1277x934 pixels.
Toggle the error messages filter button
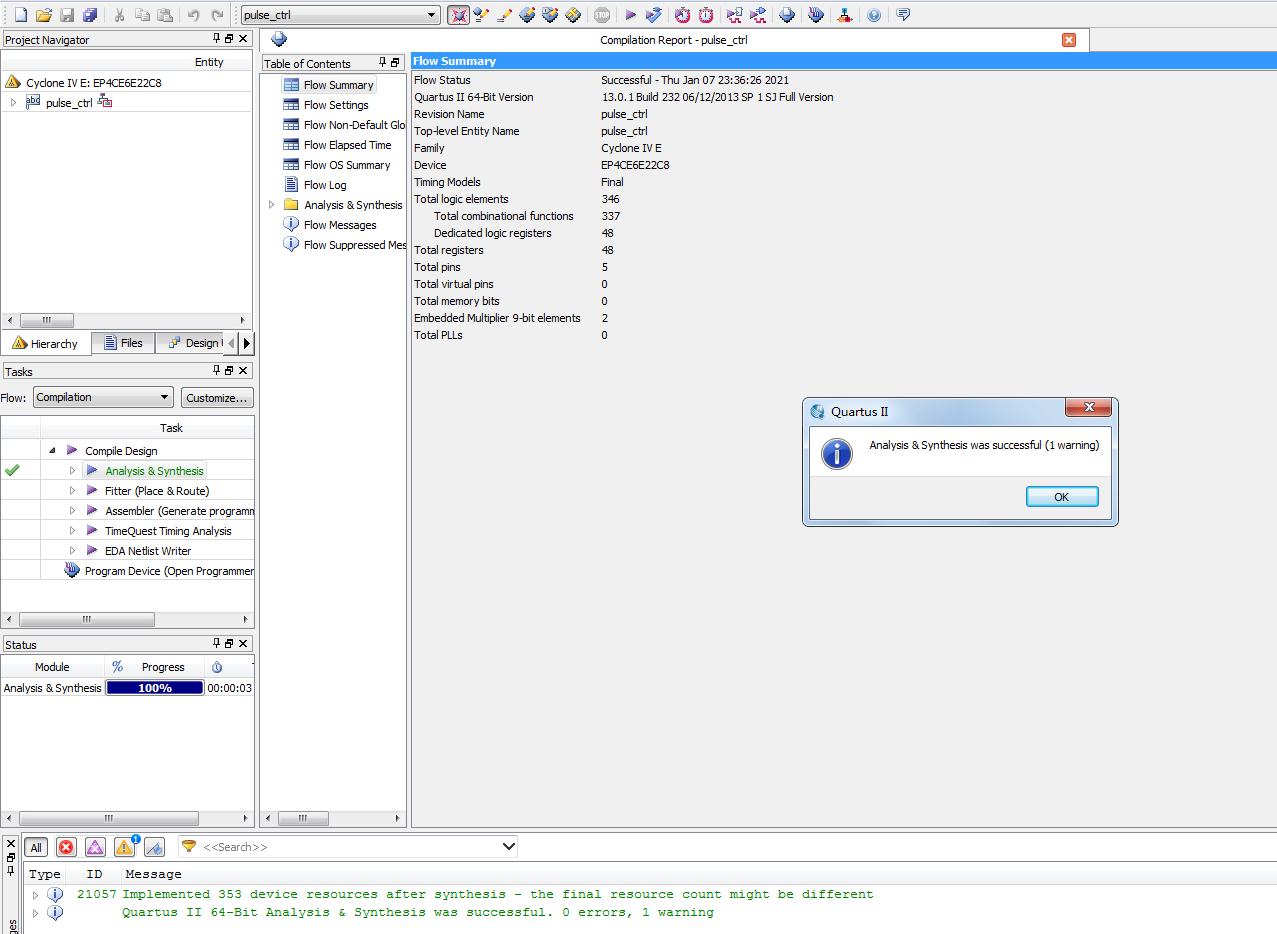66,847
